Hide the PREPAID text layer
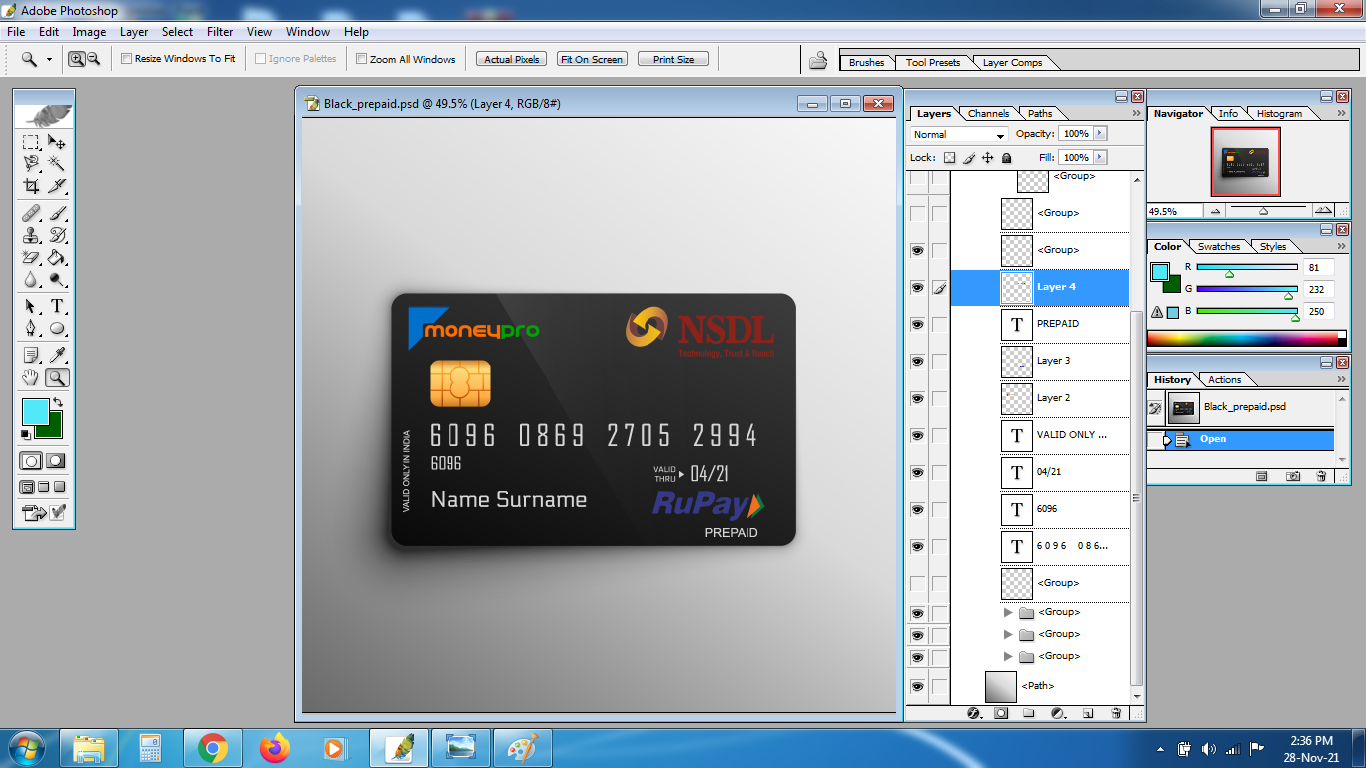The height and width of the screenshot is (768, 1366). click(x=917, y=325)
